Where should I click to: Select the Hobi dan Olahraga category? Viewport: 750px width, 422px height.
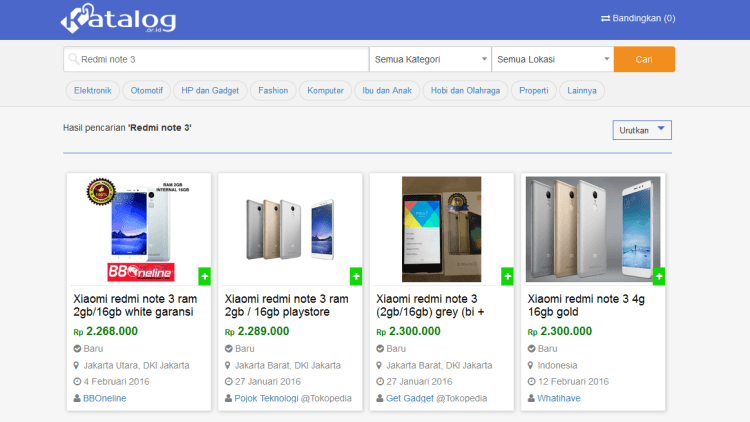(465, 90)
